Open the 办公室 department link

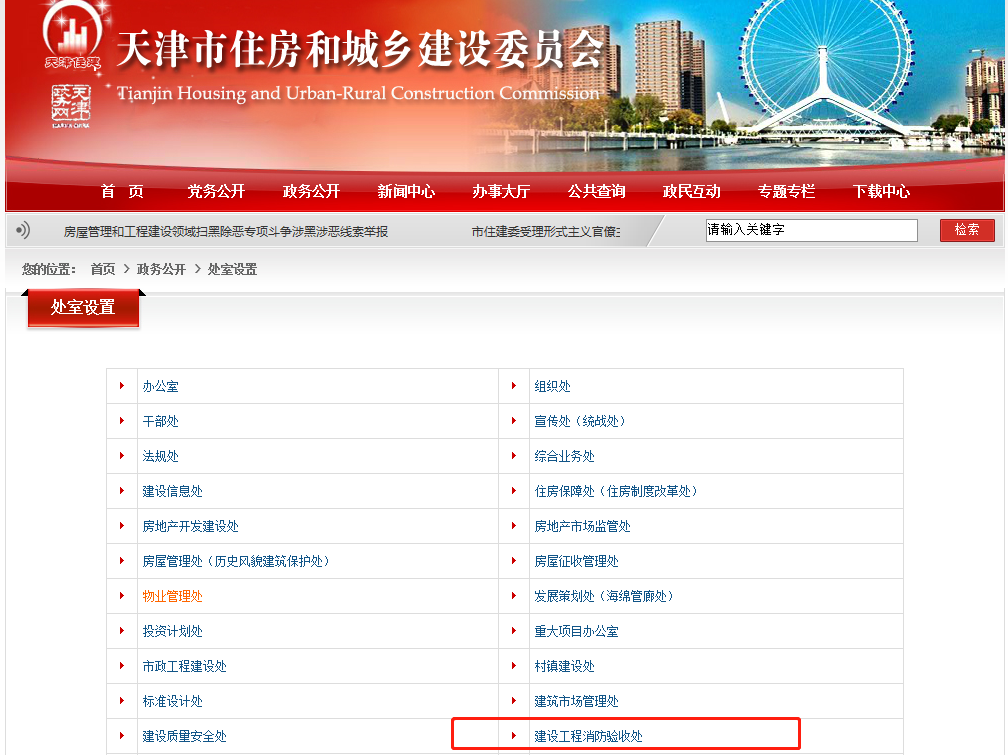click(161, 387)
